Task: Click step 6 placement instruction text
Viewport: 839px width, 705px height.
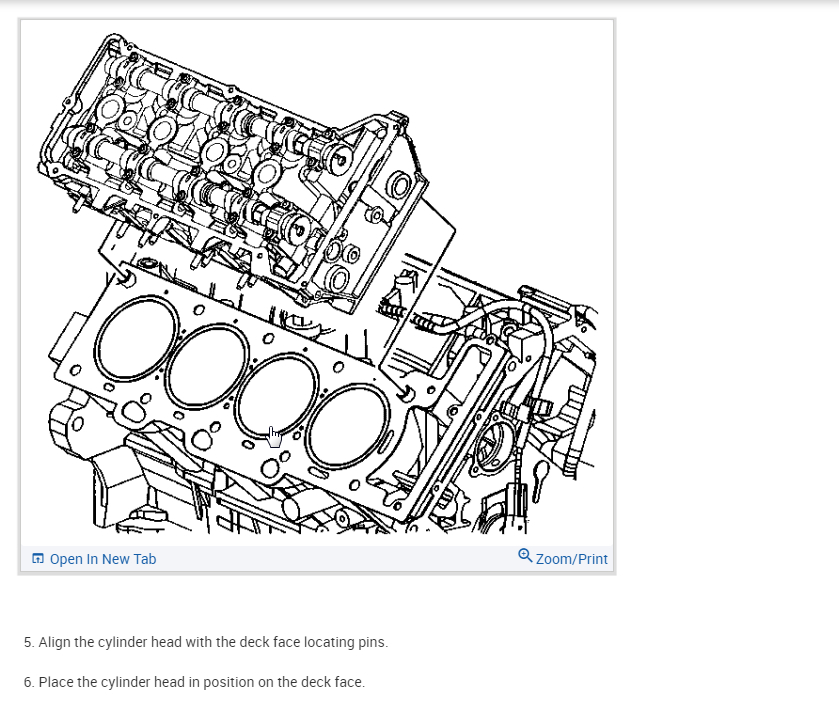Action: pos(194,682)
